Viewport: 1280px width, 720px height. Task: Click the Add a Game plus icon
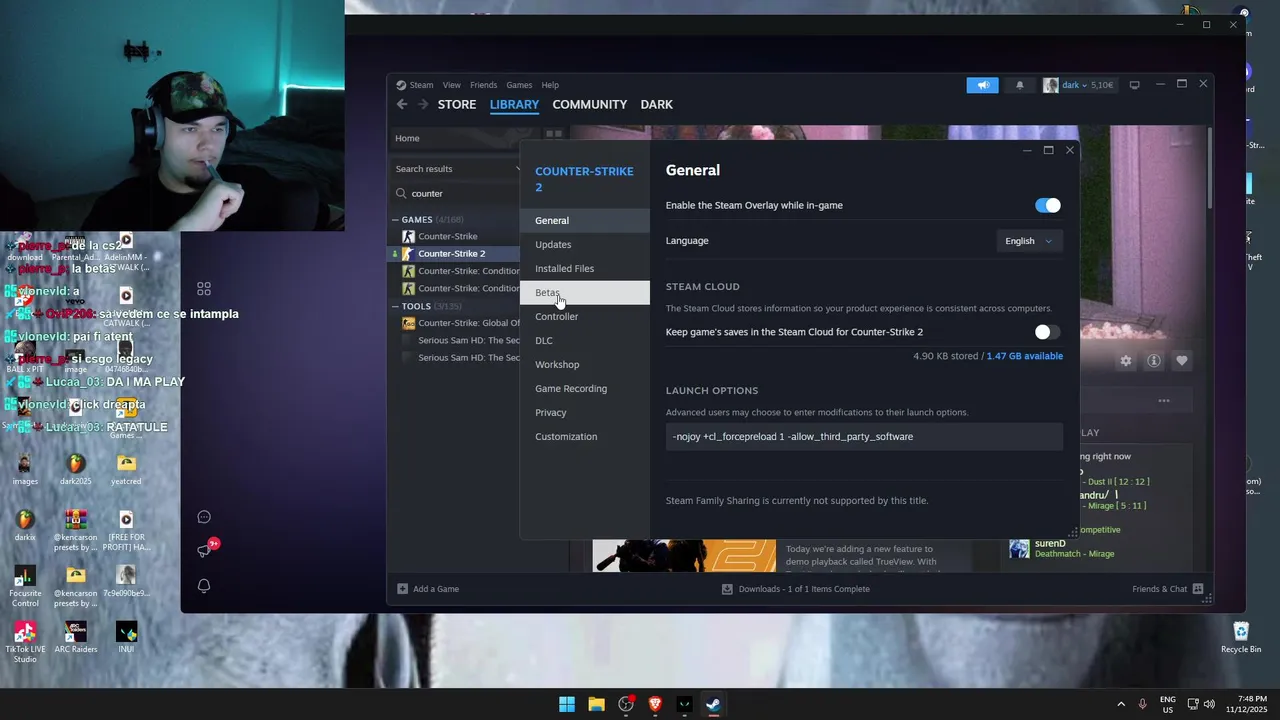(x=402, y=589)
